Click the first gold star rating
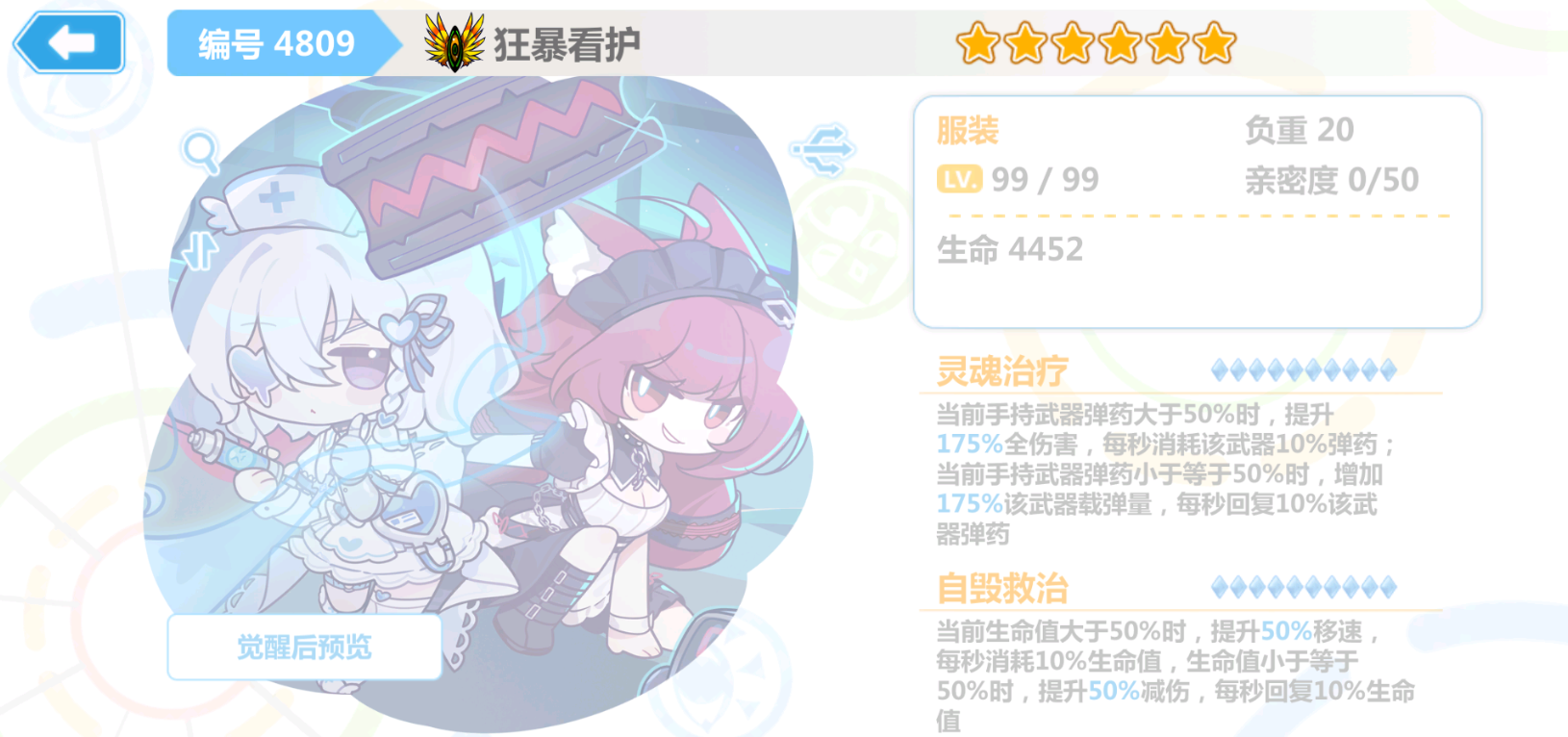Viewport: 1568px width, 737px height. click(x=977, y=43)
